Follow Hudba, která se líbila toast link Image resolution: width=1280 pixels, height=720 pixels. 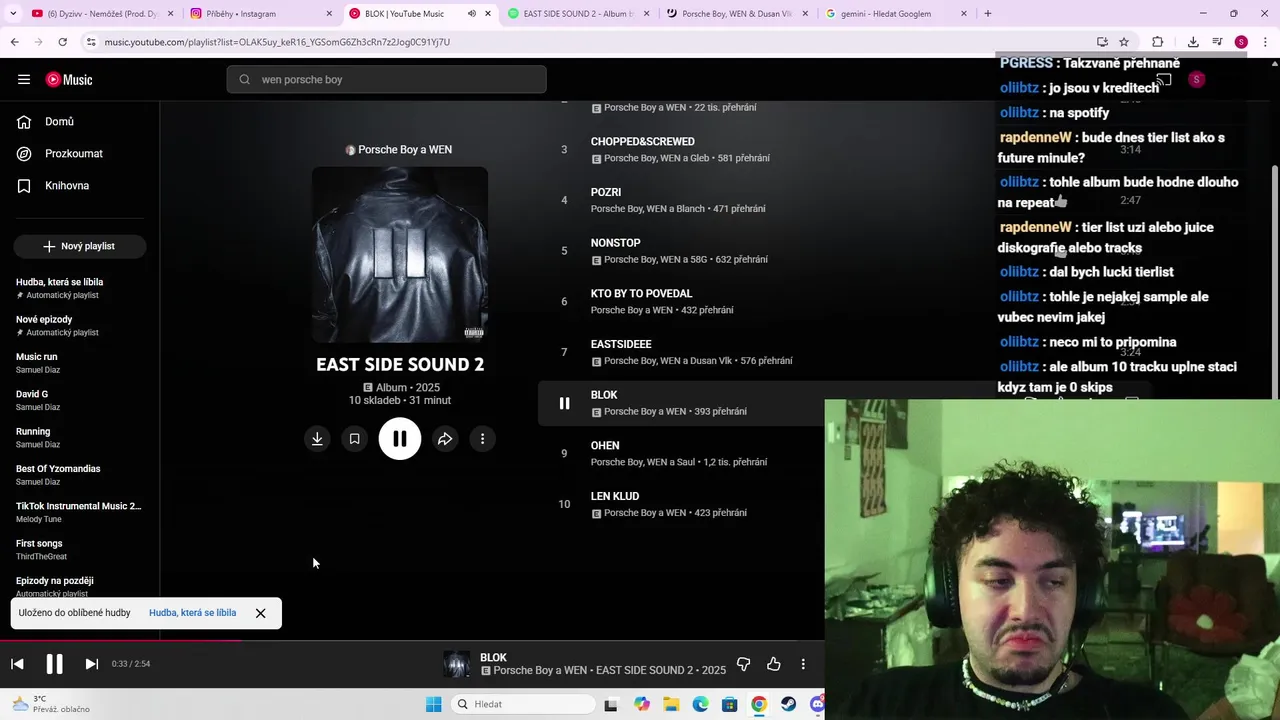point(193,613)
